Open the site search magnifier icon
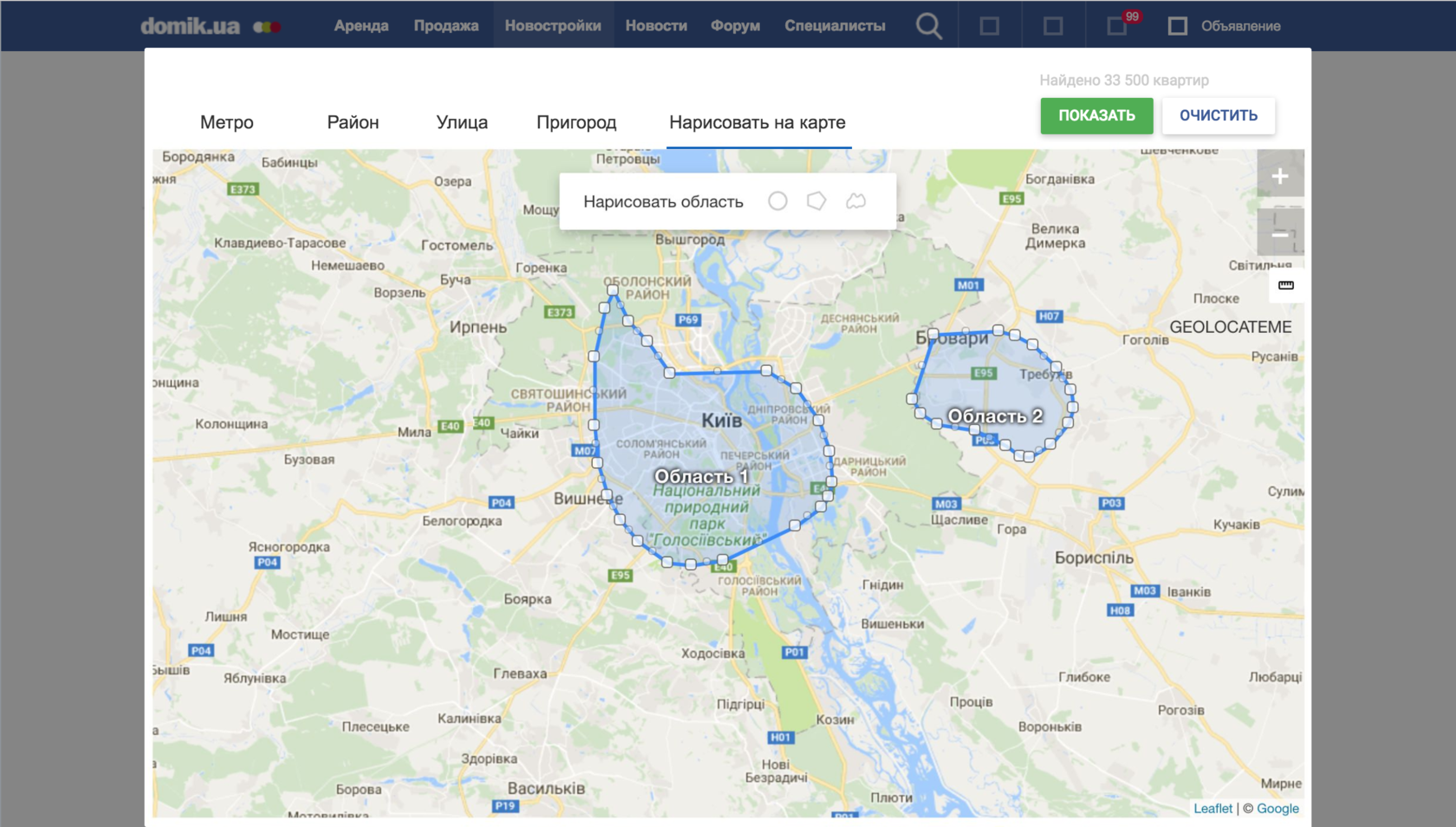Screen dimensions: 1456x827 click(x=928, y=26)
